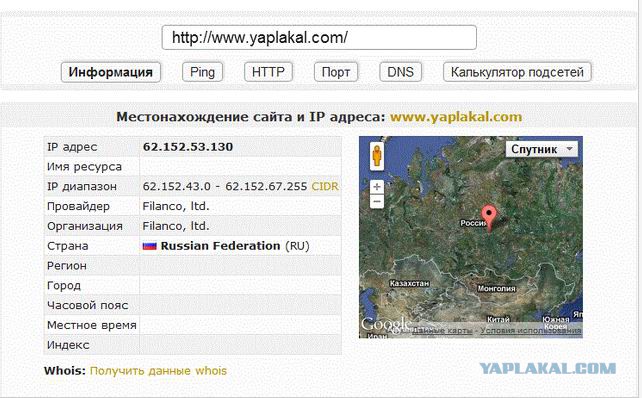Image resolution: width=642 pixels, height=398 pixels.
Task: Select the Порт tab
Action: coord(336,72)
